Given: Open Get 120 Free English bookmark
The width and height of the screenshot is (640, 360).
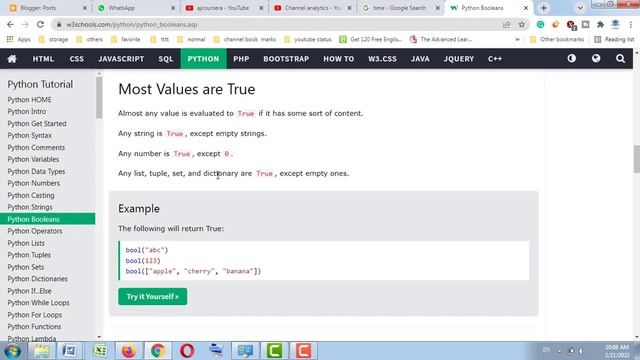Looking at the screenshot, I should pyautogui.click(x=371, y=39).
